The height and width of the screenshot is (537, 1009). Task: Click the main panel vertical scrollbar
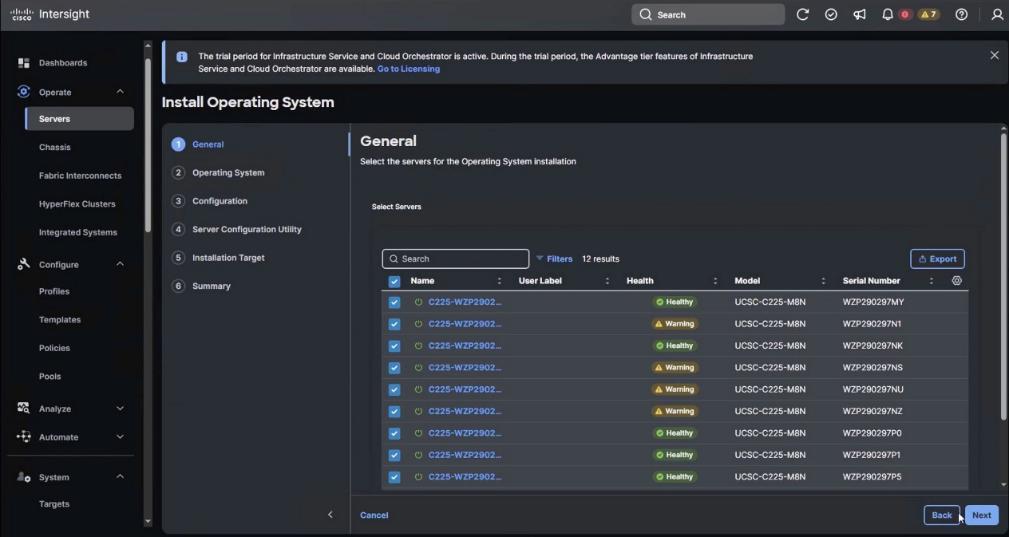tap(1003, 277)
